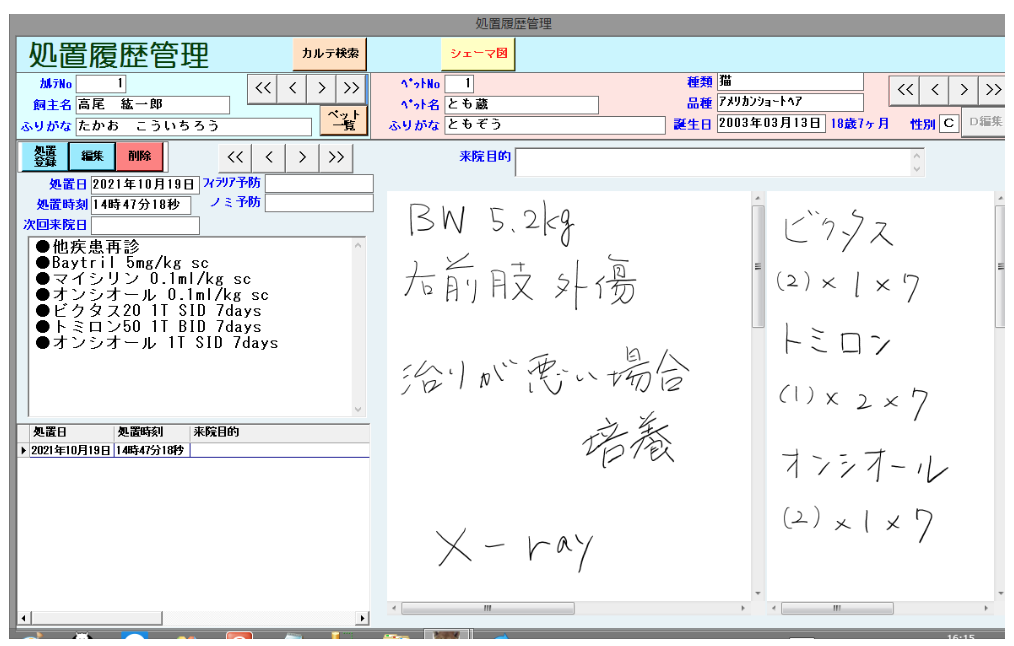This screenshot has height=646, width=1014.
Task: Open the シェーマ図 view
Action: [478, 53]
